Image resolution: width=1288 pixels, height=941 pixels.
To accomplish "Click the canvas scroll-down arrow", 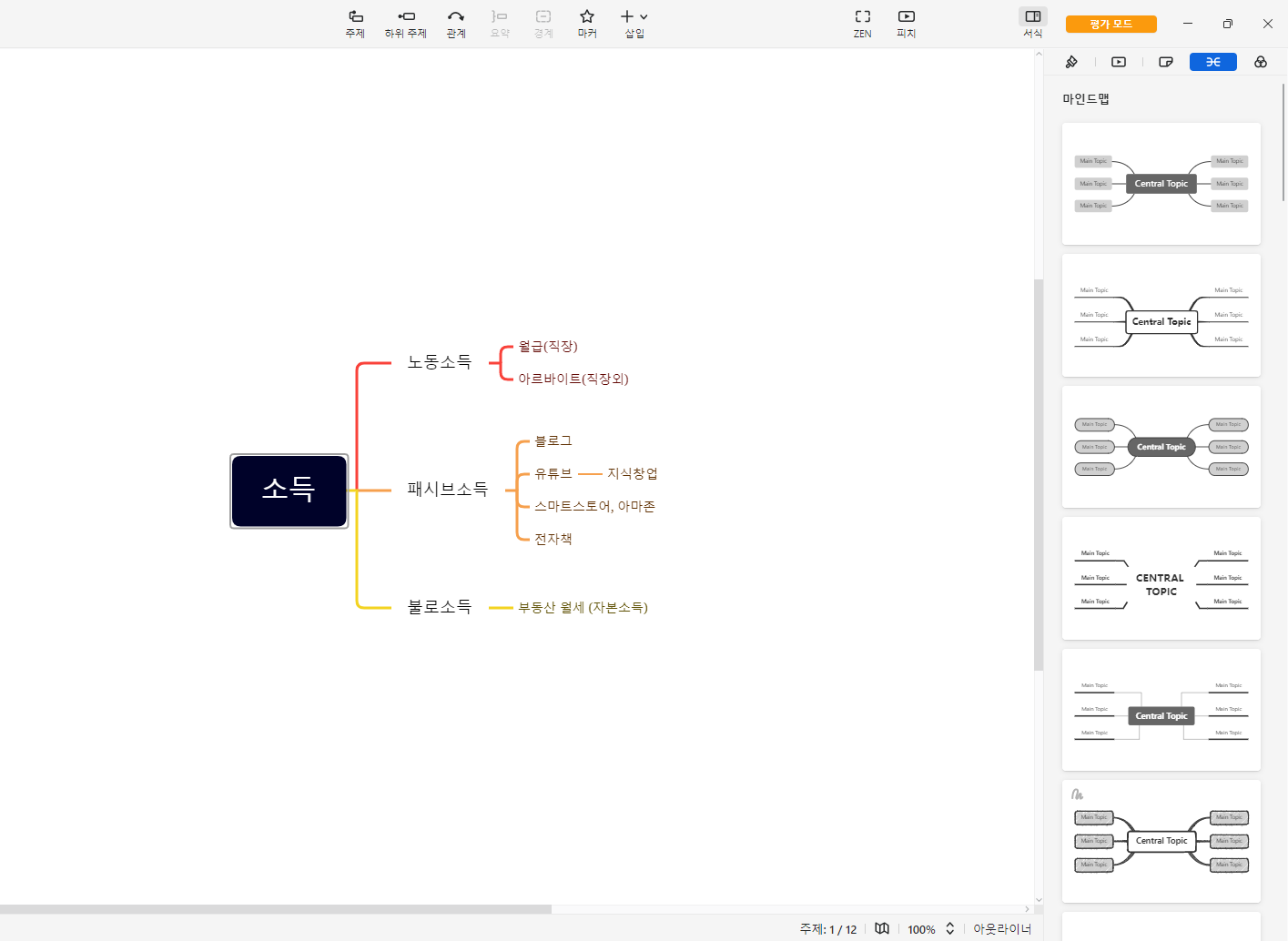I will pos(1039,900).
